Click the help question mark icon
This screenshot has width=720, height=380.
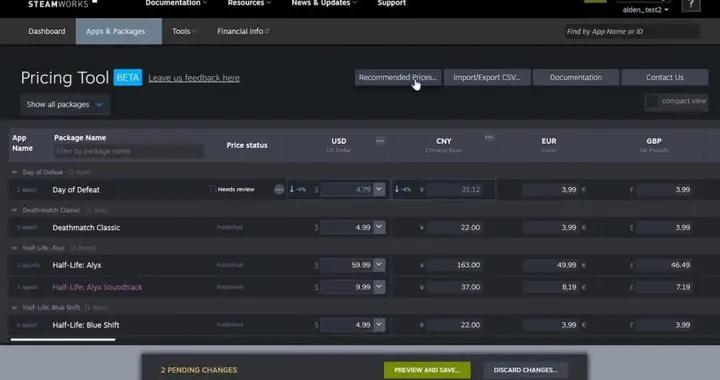click(691, 5)
